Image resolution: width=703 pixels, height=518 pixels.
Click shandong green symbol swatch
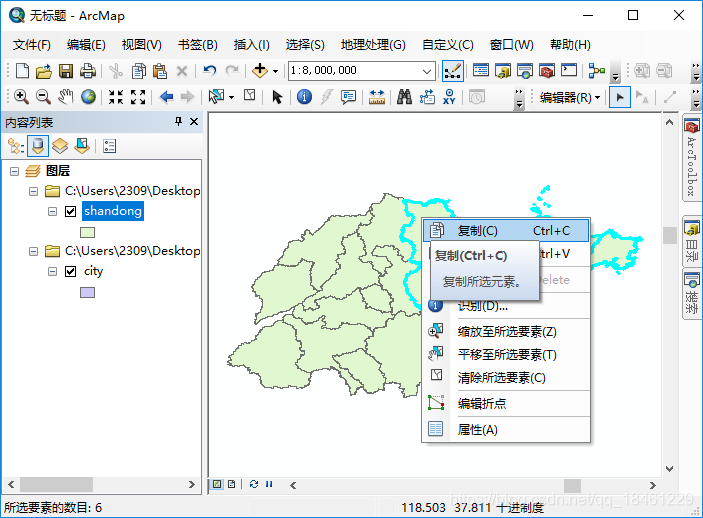tap(87, 232)
